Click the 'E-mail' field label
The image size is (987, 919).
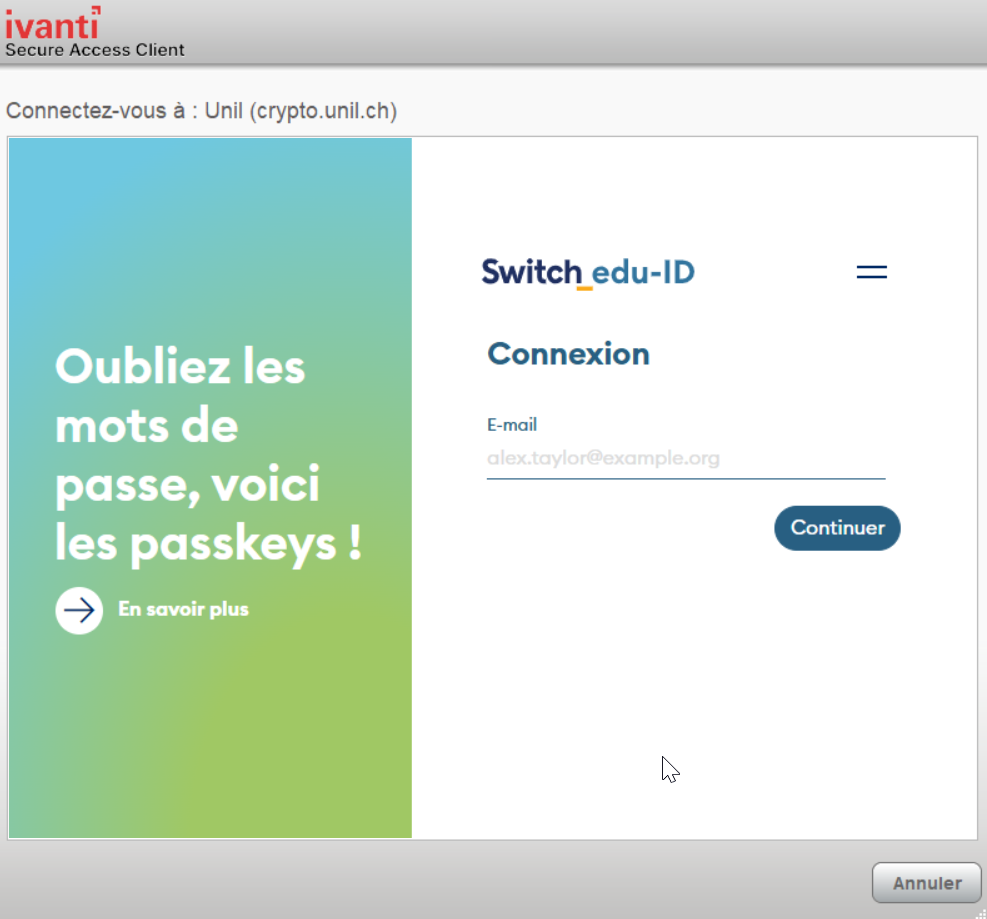(512, 425)
